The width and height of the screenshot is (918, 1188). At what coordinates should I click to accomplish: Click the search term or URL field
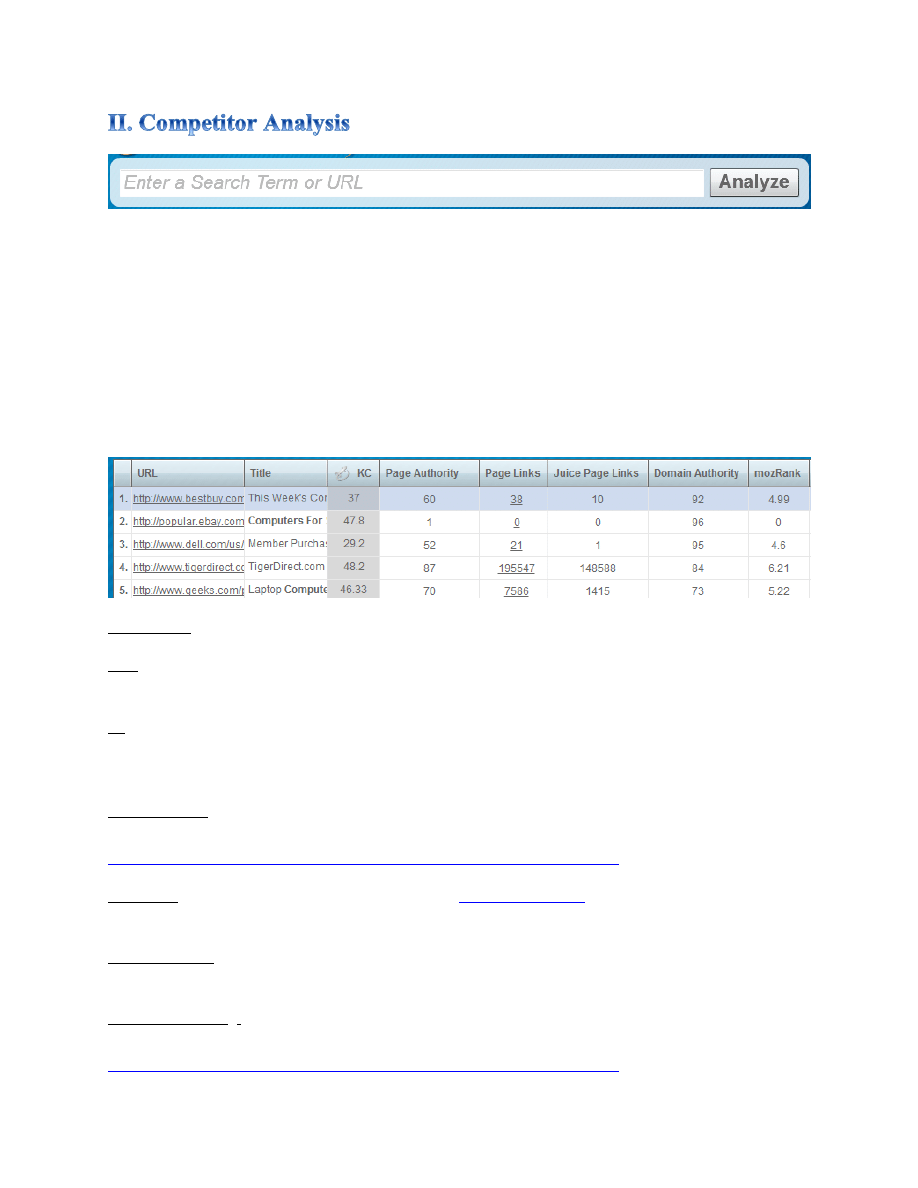pyautogui.click(x=412, y=183)
